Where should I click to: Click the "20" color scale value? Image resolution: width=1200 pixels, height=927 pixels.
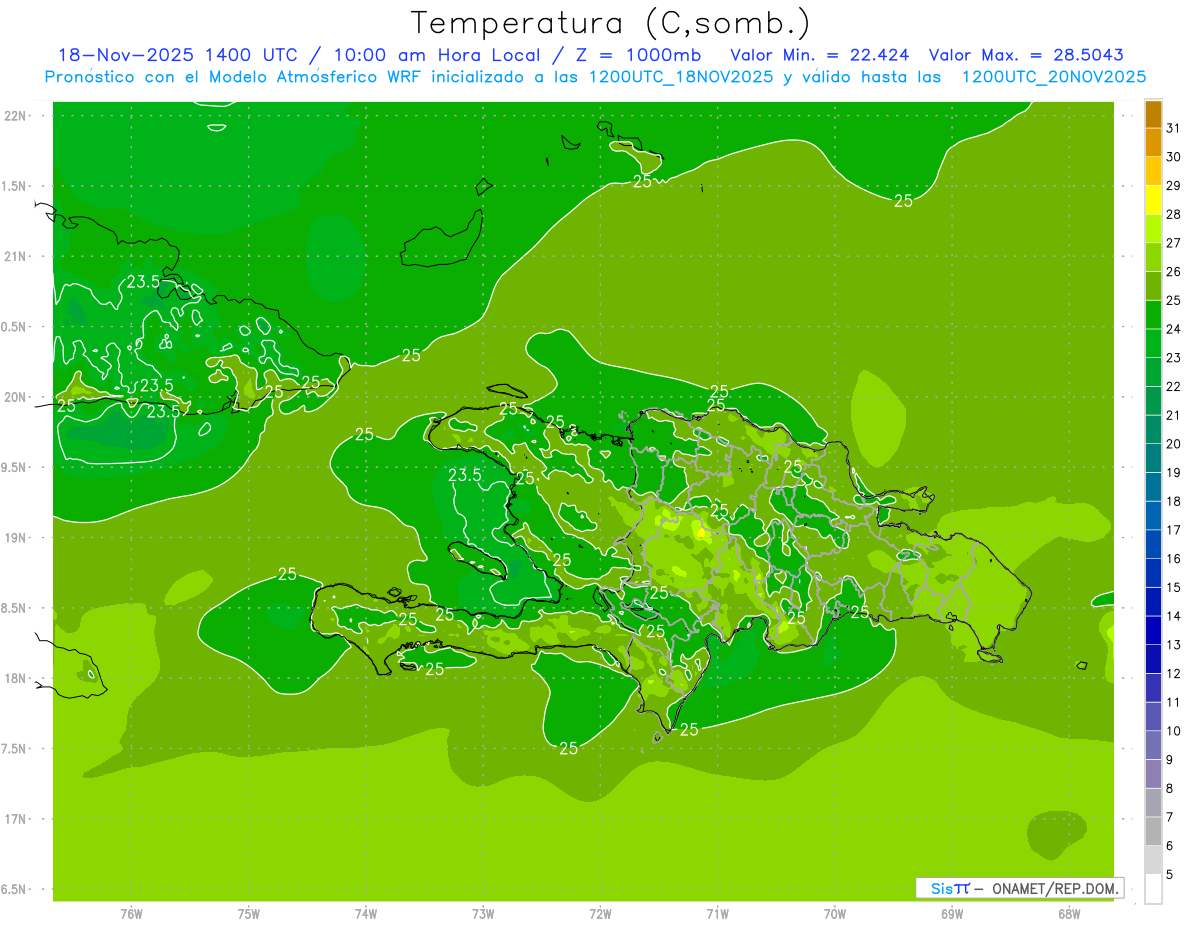point(1174,444)
